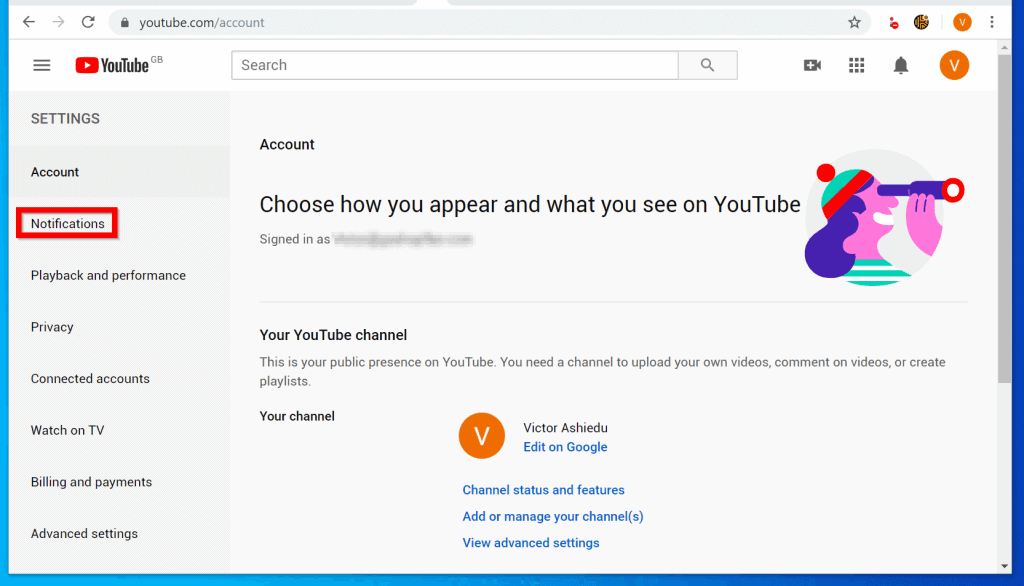Click the Your YouTube channel heading
The height and width of the screenshot is (586, 1024).
pyautogui.click(x=333, y=335)
